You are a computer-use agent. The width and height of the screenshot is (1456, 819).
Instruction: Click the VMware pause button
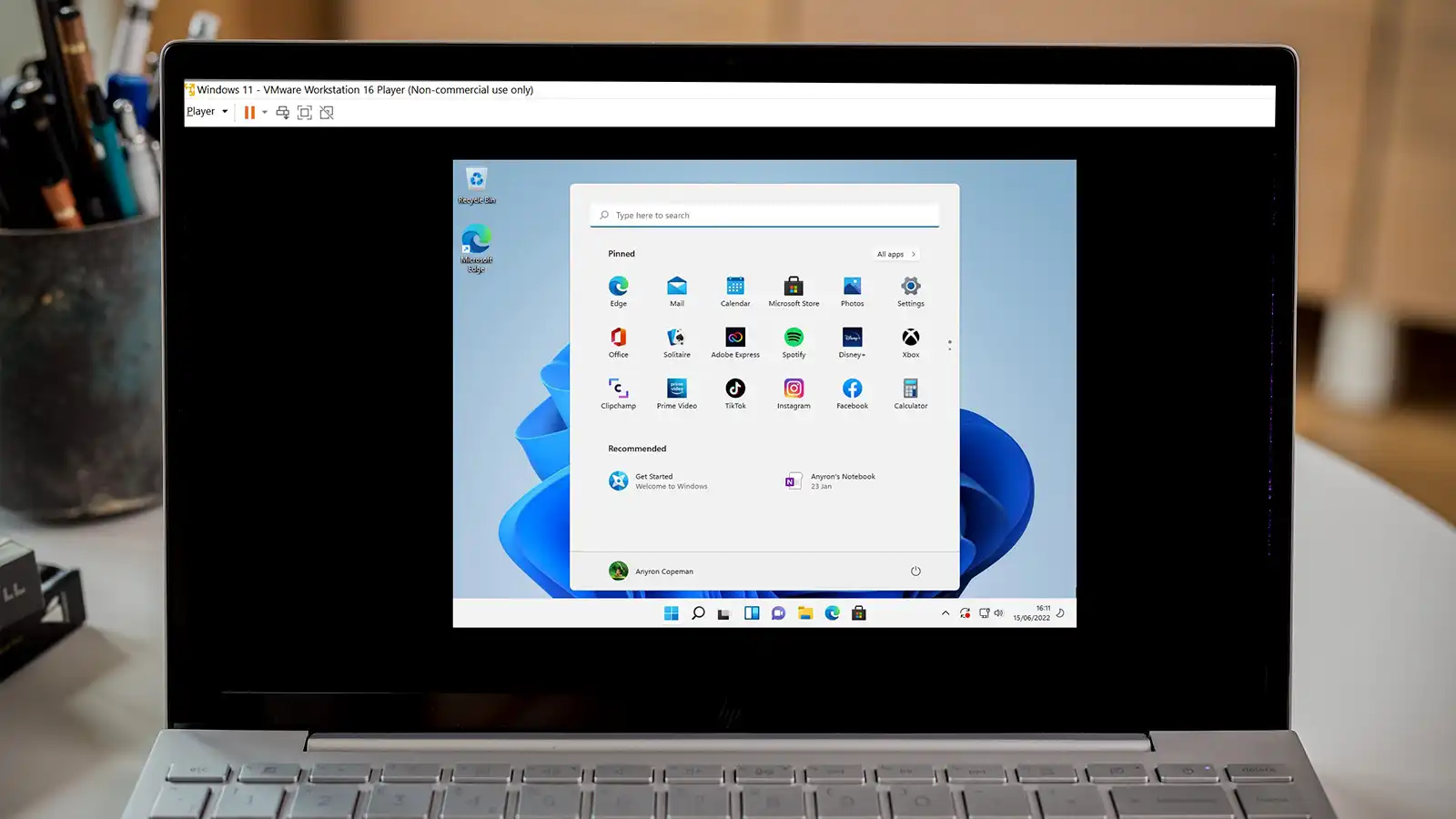[x=249, y=113]
